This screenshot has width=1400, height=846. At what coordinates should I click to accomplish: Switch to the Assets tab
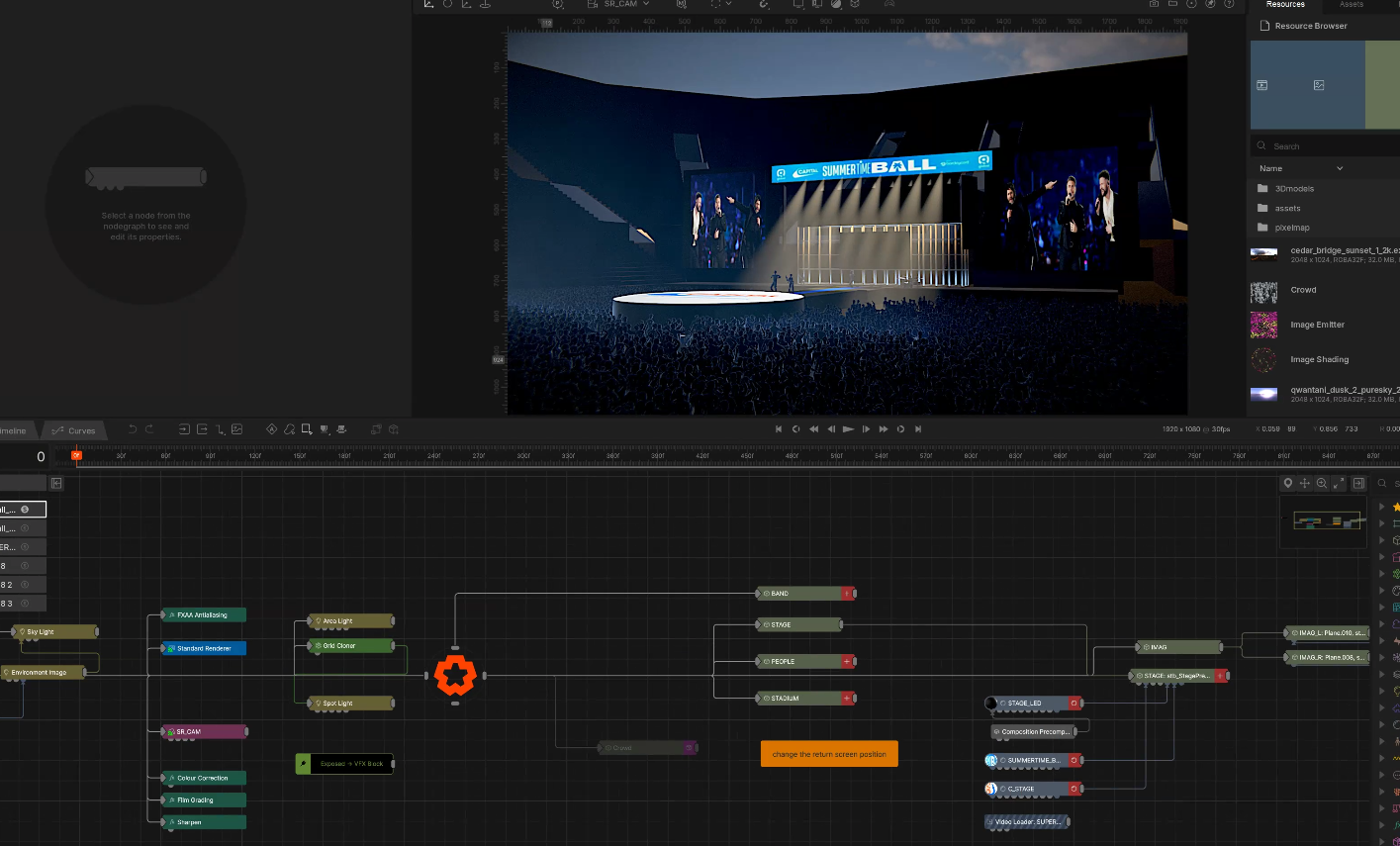point(1352,5)
